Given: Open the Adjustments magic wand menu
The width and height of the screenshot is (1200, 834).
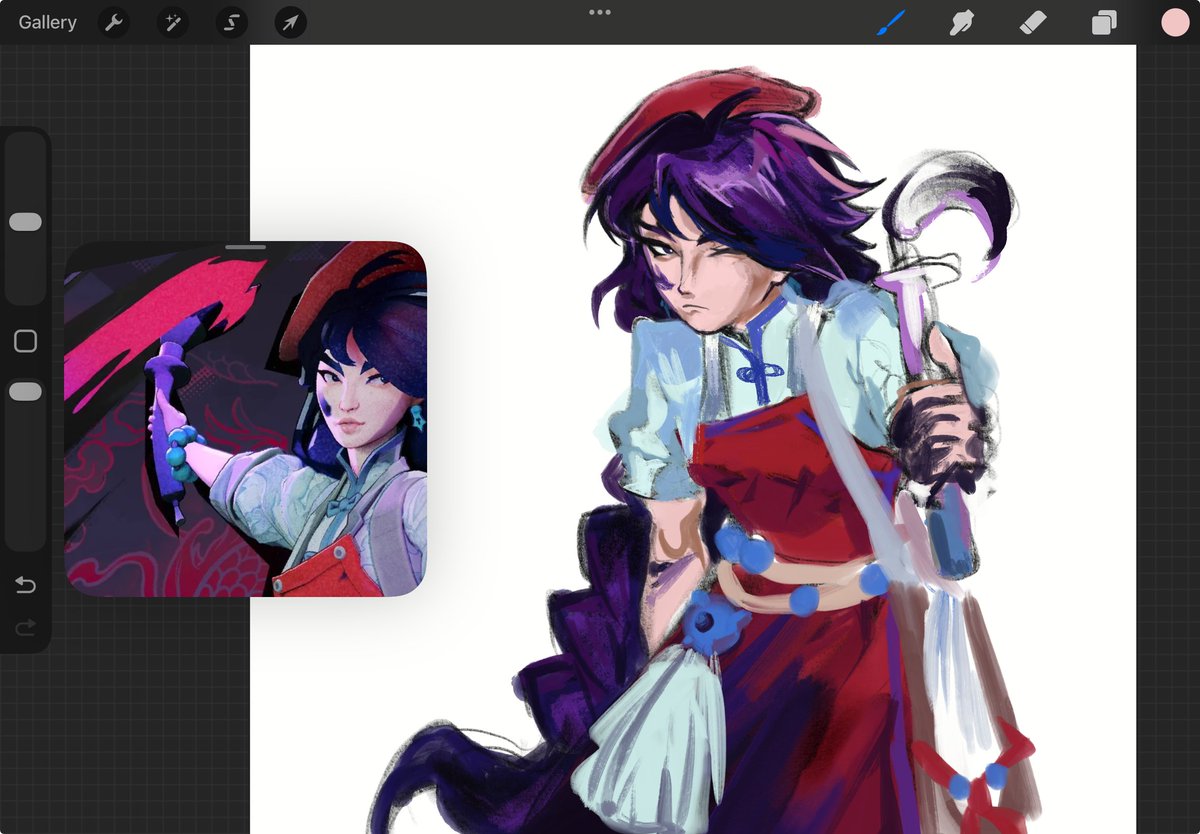Looking at the screenshot, I should tap(173, 22).
